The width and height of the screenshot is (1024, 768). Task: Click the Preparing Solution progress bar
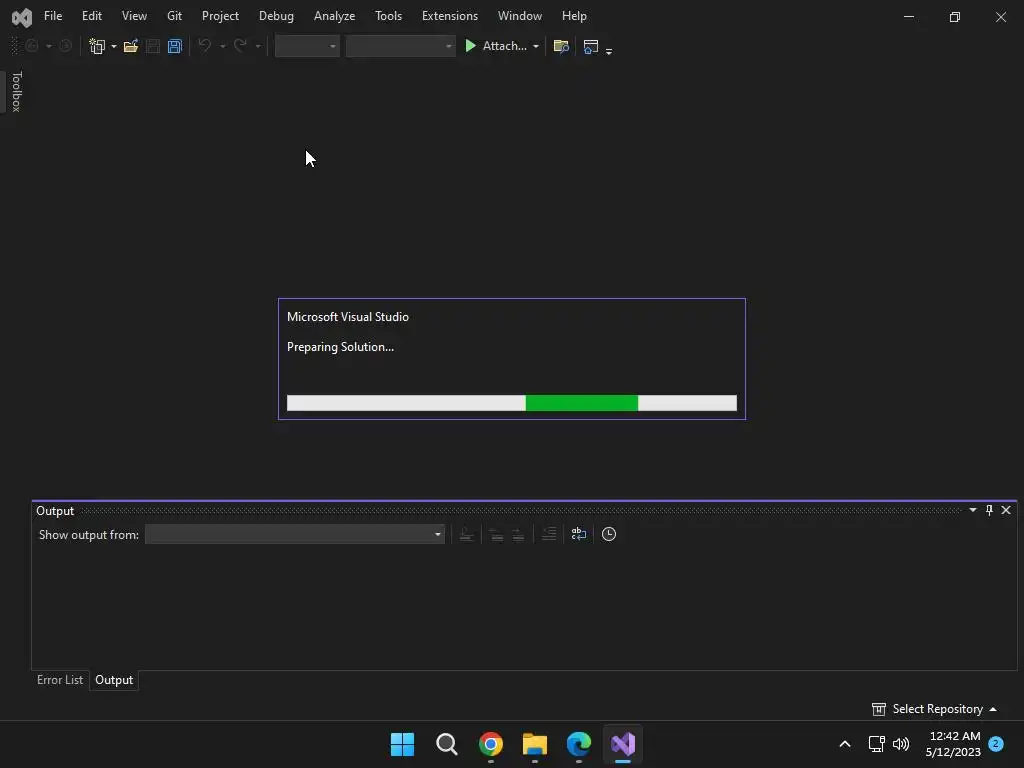coord(512,403)
